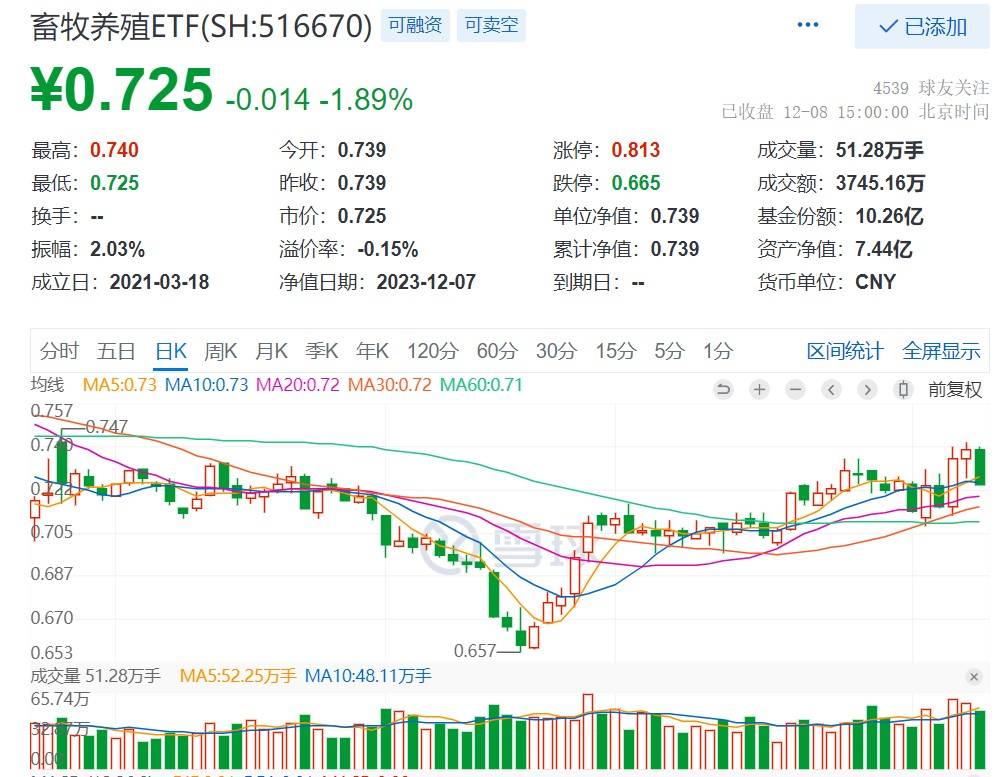Click the right arrow to pan chart forward
Viewport: 996px width, 777px height.
coord(867,389)
